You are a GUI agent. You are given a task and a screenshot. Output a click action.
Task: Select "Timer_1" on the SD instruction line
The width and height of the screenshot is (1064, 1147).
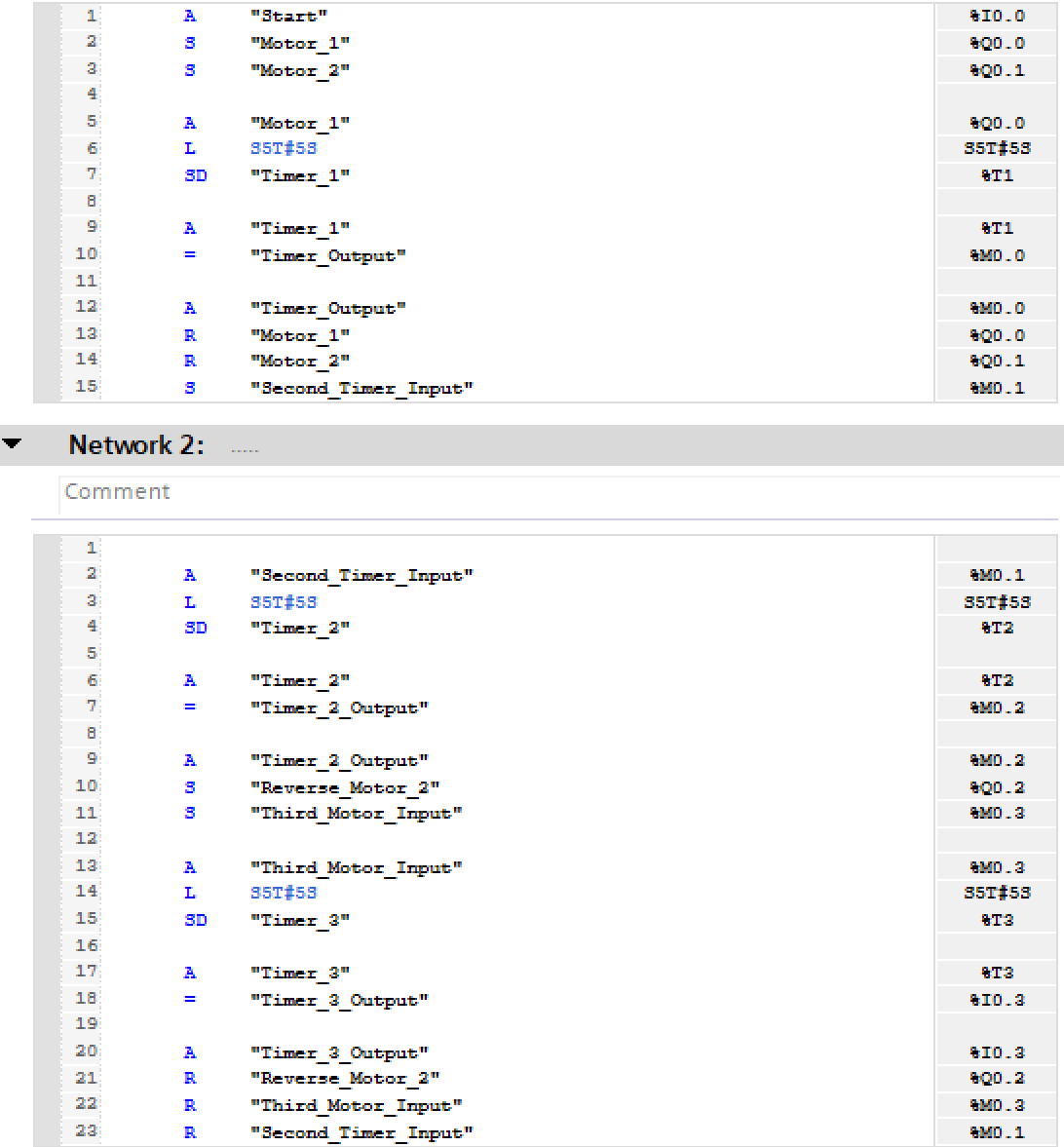(300, 175)
